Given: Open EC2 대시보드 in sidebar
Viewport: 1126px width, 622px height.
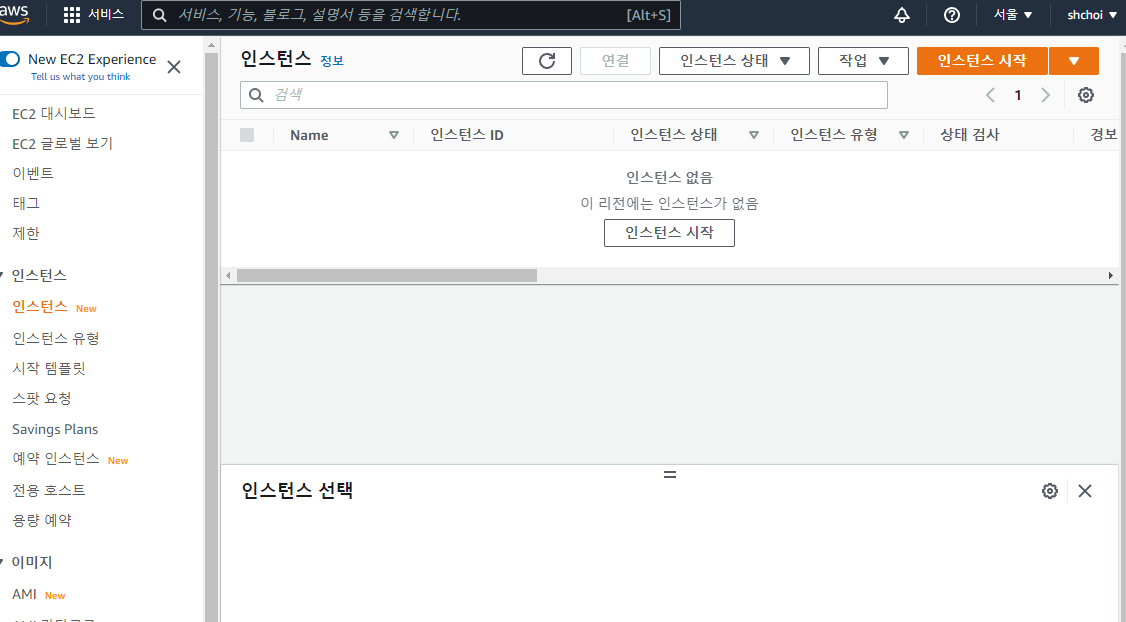Looking at the screenshot, I should click(x=54, y=113).
